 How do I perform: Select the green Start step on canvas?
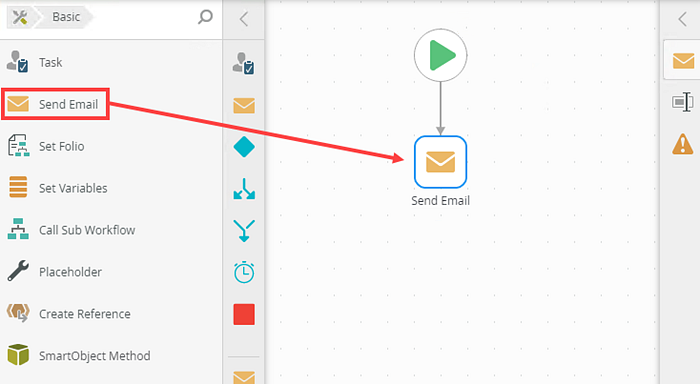(440, 55)
